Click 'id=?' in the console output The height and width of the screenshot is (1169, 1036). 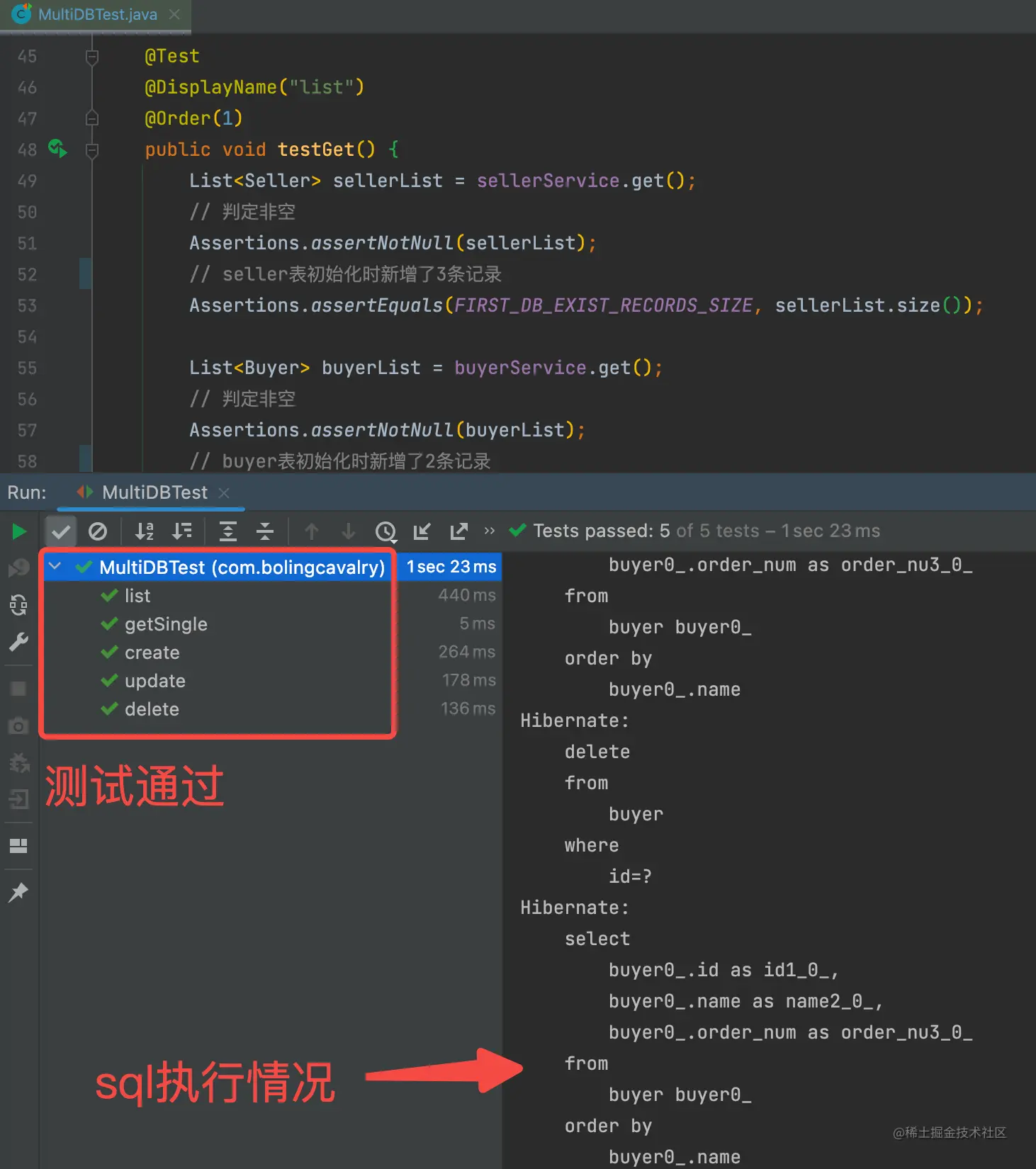pyautogui.click(x=630, y=876)
